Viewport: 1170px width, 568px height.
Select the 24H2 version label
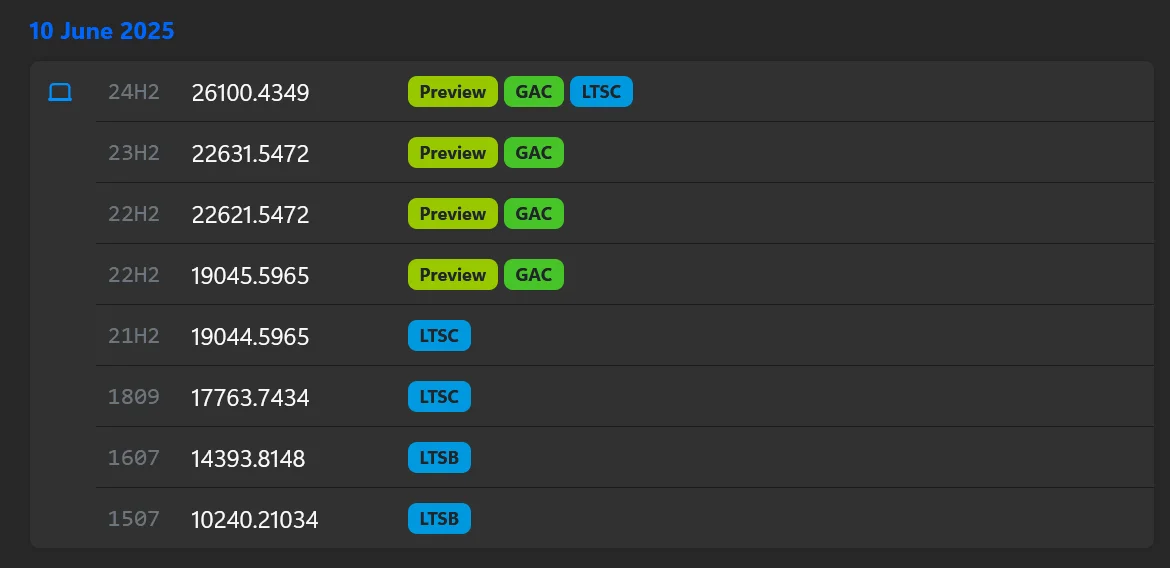coord(134,92)
